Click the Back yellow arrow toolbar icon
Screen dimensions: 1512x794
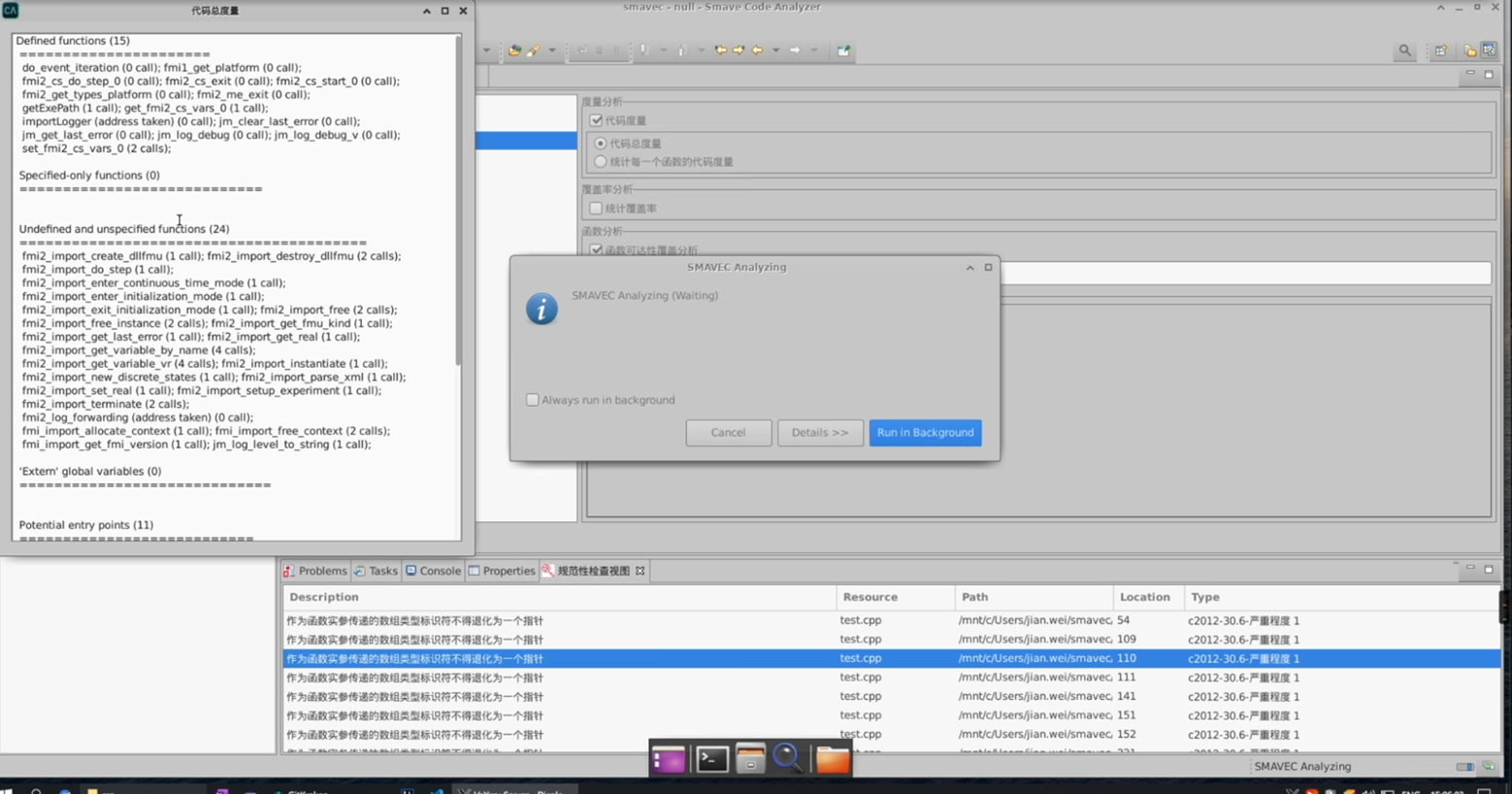757,50
